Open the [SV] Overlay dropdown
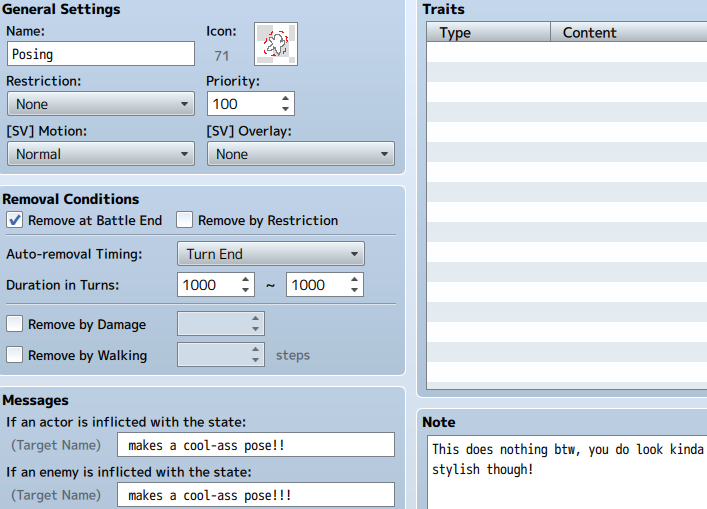Viewport: 707px width, 509px height. click(300, 154)
